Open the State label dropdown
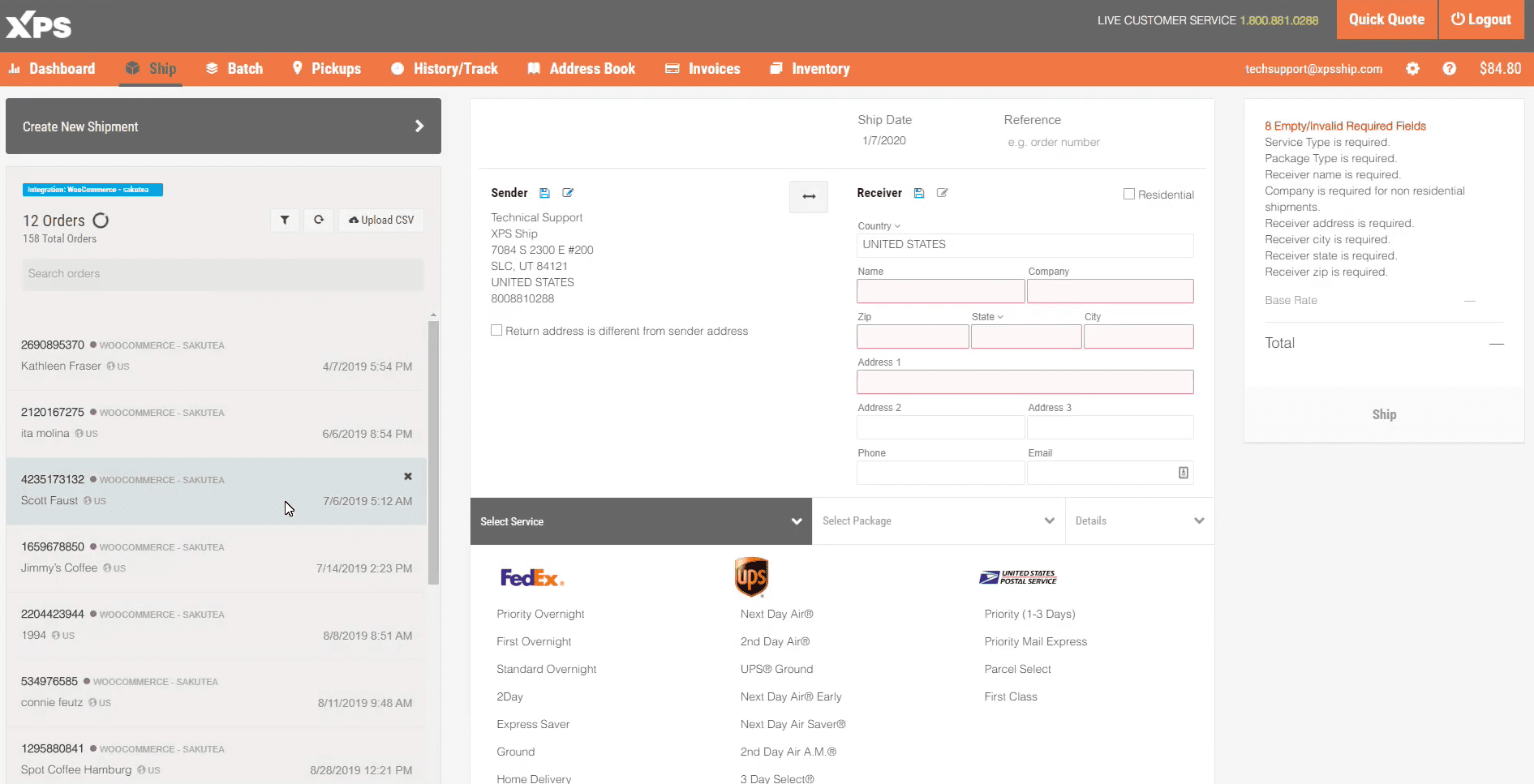This screenshot has width=1534, height=784. click(987, 317)
